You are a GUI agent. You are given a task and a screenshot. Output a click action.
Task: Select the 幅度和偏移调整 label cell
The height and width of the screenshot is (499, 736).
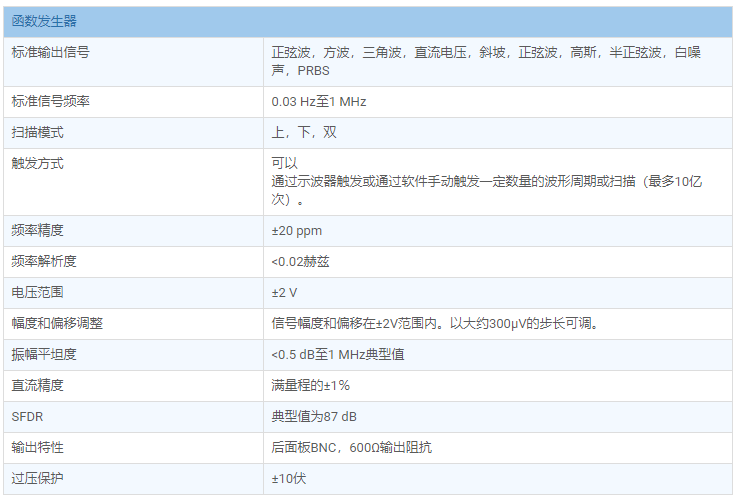pyautogui.click(x=57, y=324)
